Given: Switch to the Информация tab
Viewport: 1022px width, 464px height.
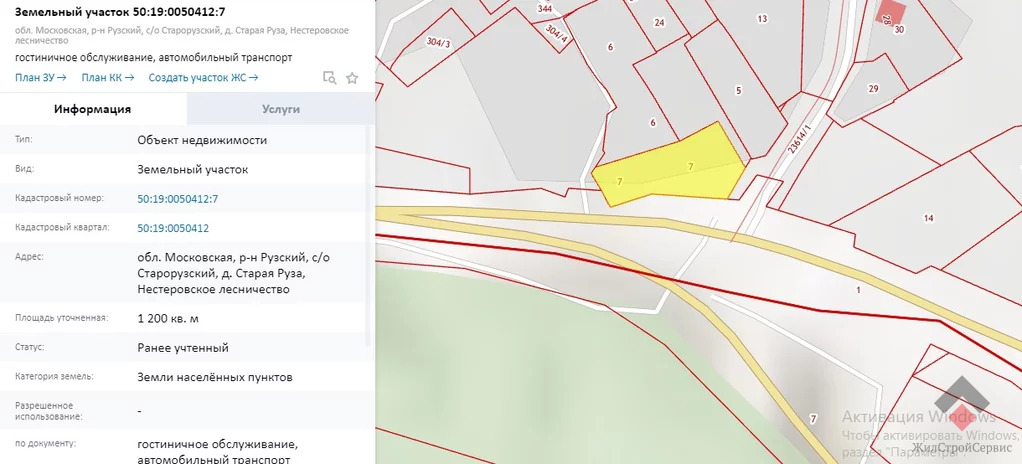Looking at the screenshot, I should (93, 109).
